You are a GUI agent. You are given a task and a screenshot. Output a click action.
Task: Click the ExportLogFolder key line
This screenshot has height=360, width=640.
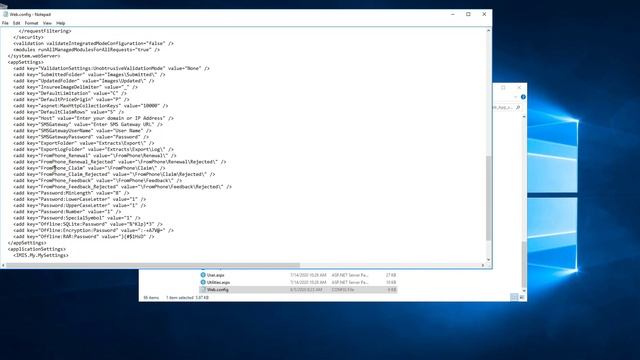coord(93,149)
